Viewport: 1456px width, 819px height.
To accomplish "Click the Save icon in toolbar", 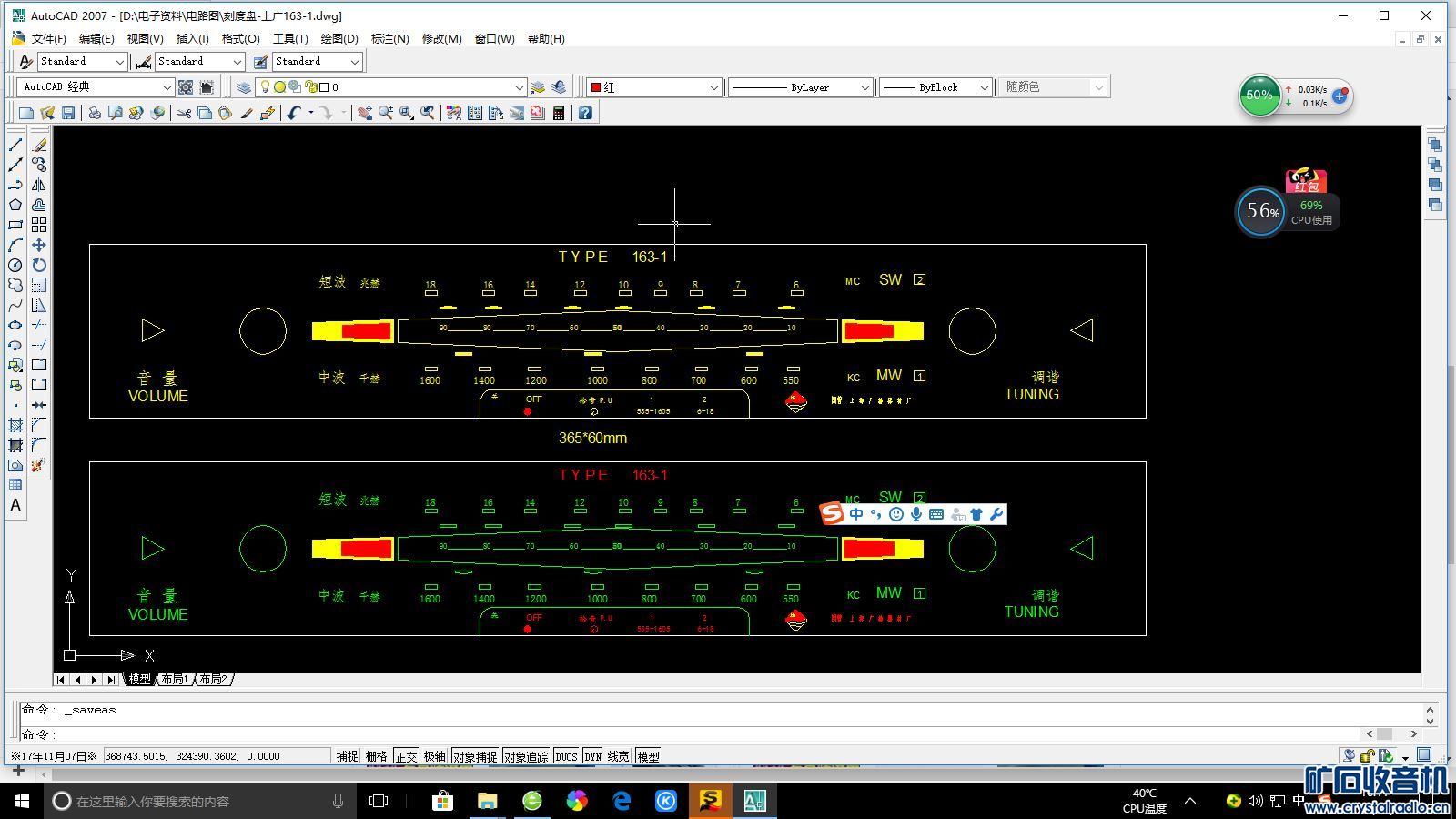I will [68, 113].
